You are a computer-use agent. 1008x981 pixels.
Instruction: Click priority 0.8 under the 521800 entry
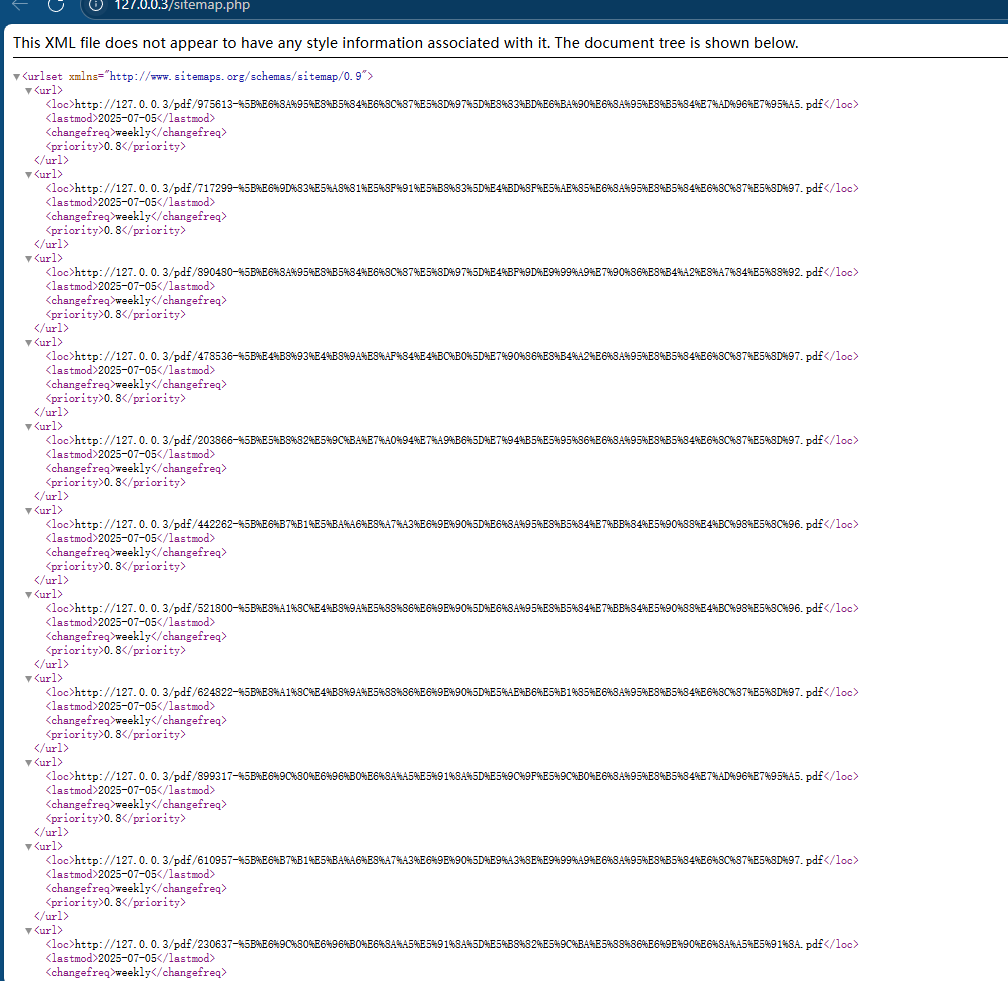[116, 651]
